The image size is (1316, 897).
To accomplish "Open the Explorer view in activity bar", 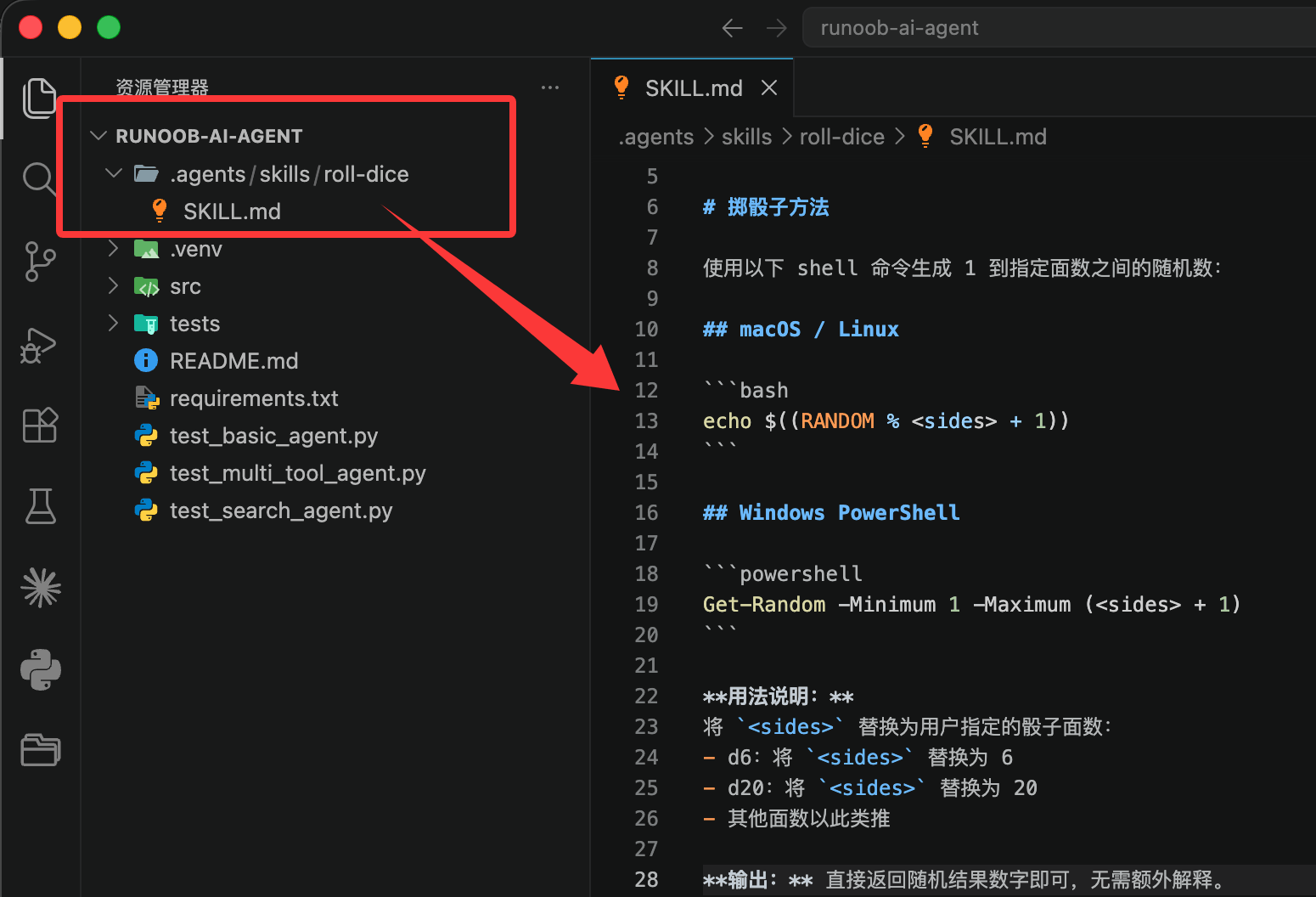I will click(39, 98).
